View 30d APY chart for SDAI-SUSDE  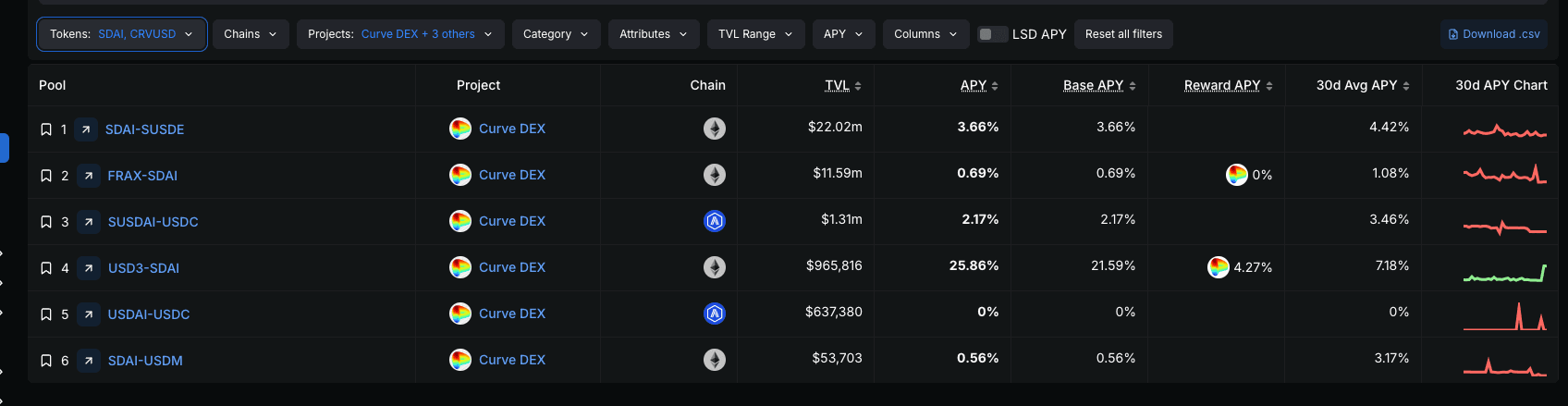click(1505, 130)
